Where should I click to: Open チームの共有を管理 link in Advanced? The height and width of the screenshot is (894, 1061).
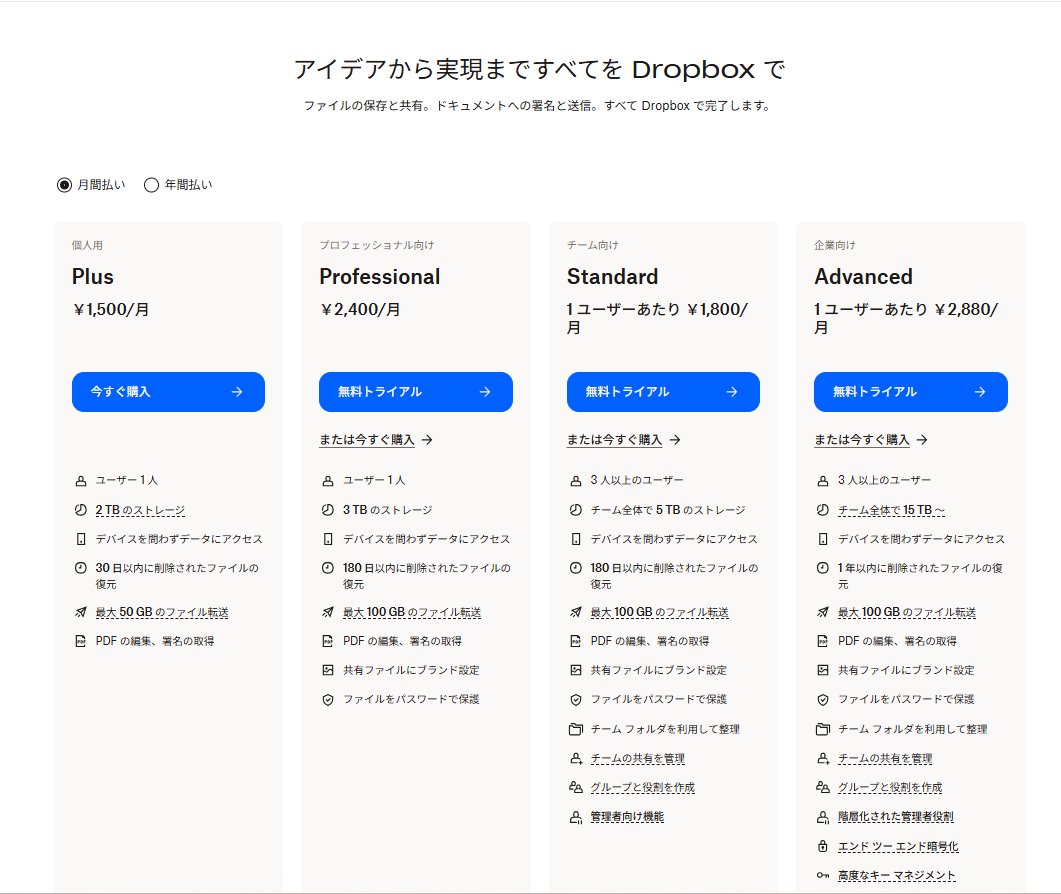click(x=886, y=759)
